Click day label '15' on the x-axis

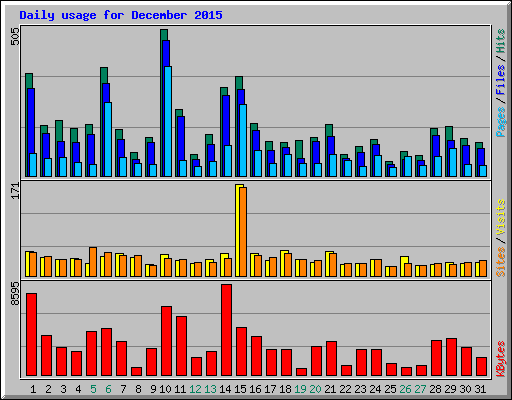(240, 389)
